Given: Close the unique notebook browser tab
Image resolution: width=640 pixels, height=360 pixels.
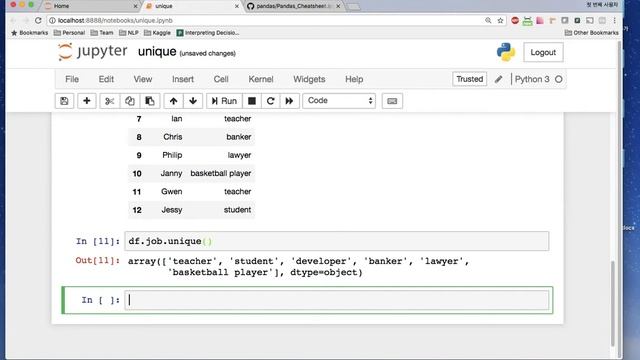Looking at the screenshot, I should pos(237,6).
